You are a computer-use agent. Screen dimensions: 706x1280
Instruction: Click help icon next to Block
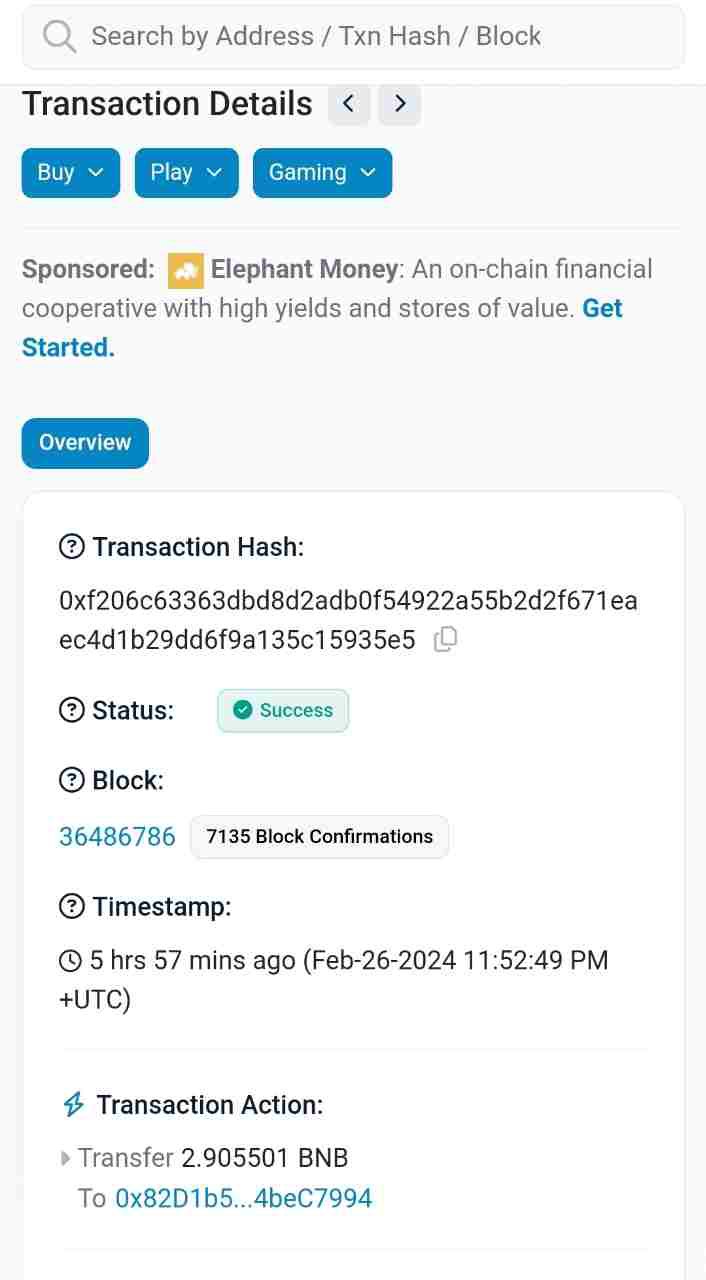72,780
